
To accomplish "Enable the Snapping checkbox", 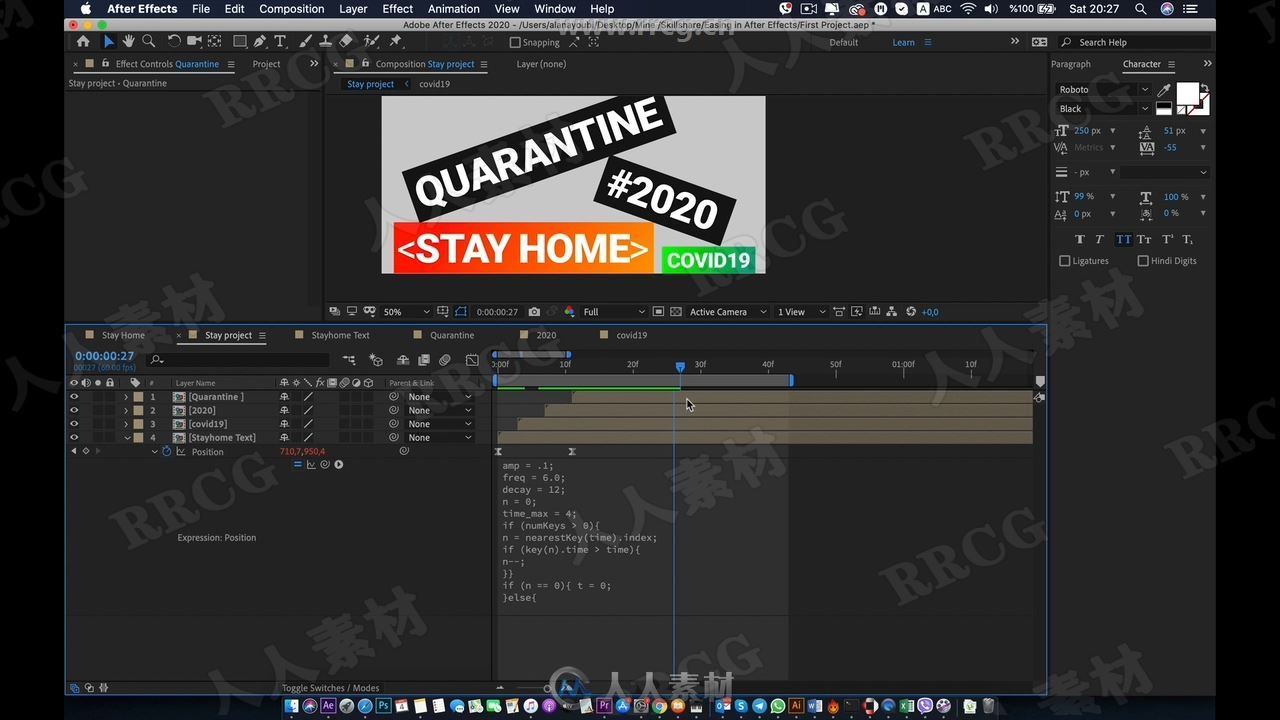I will (x=515, y=42).
